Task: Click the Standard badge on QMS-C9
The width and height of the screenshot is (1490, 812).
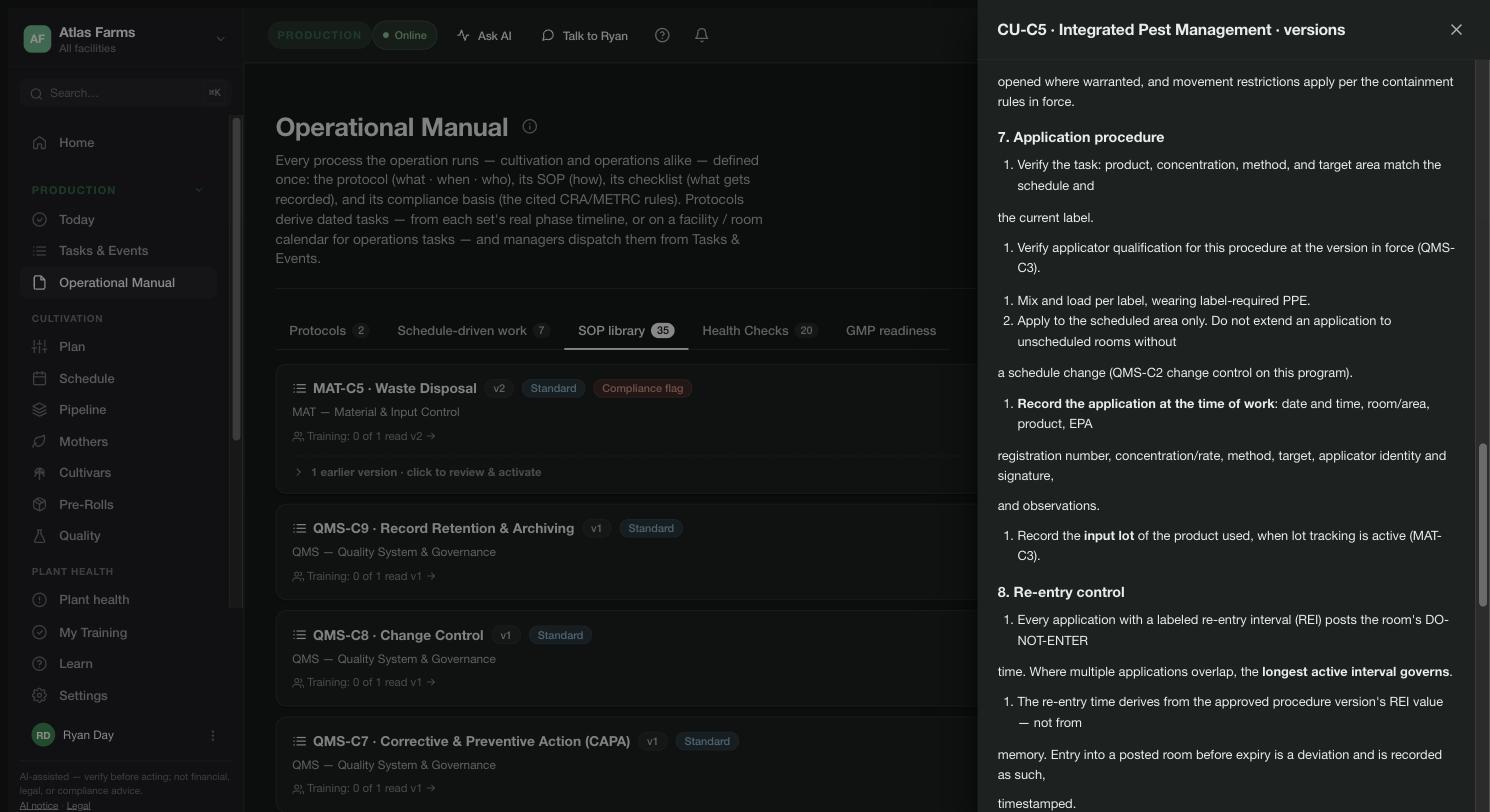Action: coord(651,529)
